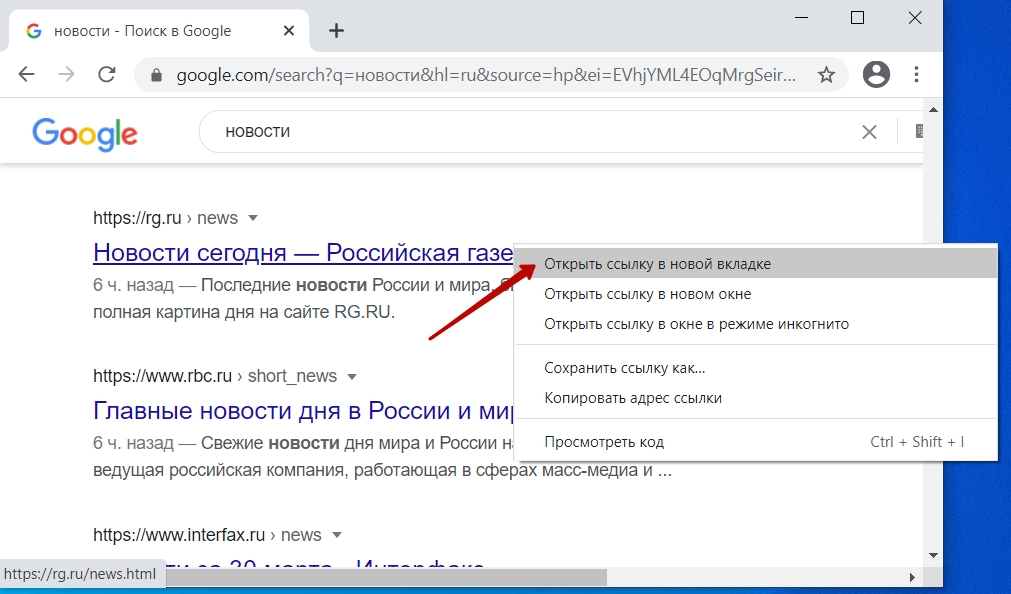Viewport: 1011px width, 594px height.
Task: Open a new tab with the plus button
Action: pyautogui.click(x=336, y=30)
